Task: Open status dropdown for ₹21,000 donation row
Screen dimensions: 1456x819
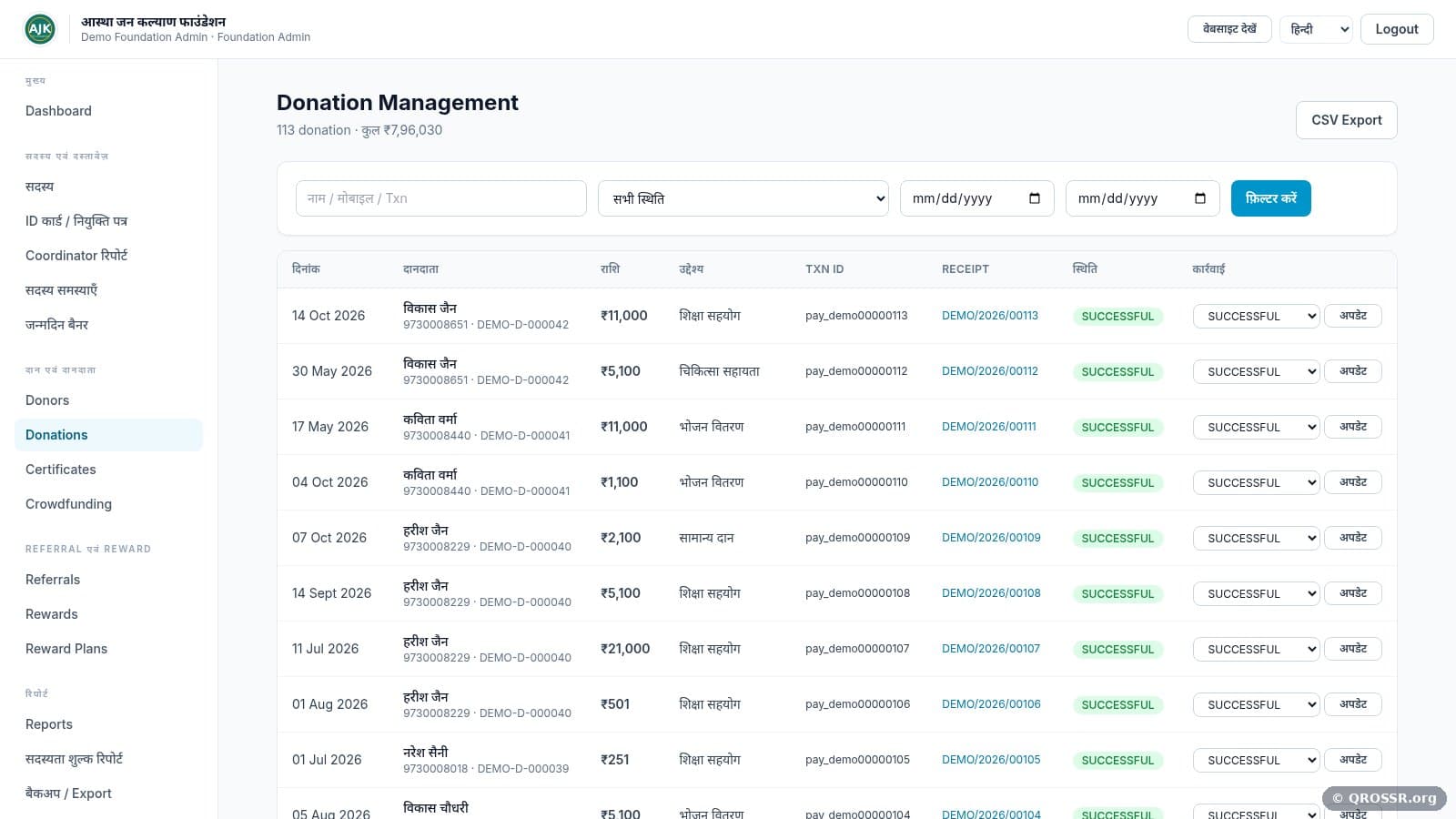Action: (x=1256, y=649)
